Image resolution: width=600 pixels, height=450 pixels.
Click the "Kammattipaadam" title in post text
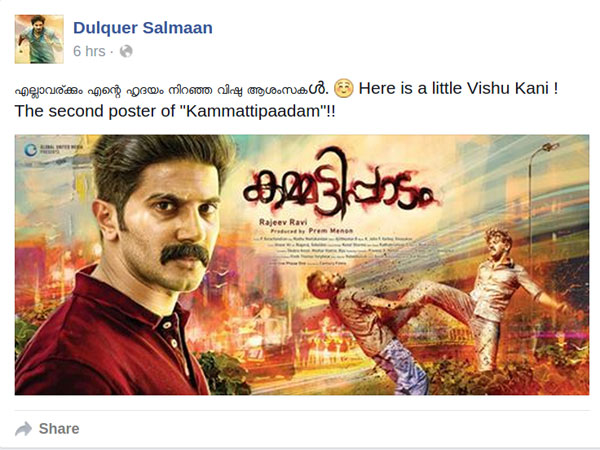pos(254,111)
